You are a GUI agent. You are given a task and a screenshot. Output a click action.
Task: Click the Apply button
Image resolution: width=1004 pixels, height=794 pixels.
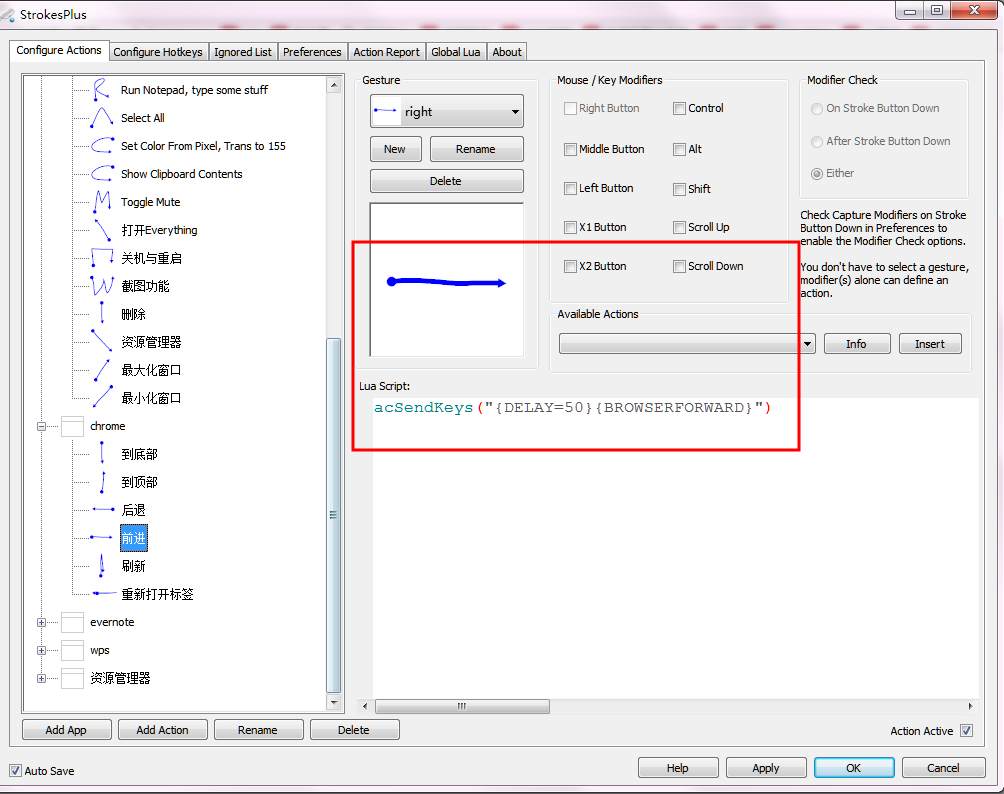pyautogui.click(x=766, y=767)
